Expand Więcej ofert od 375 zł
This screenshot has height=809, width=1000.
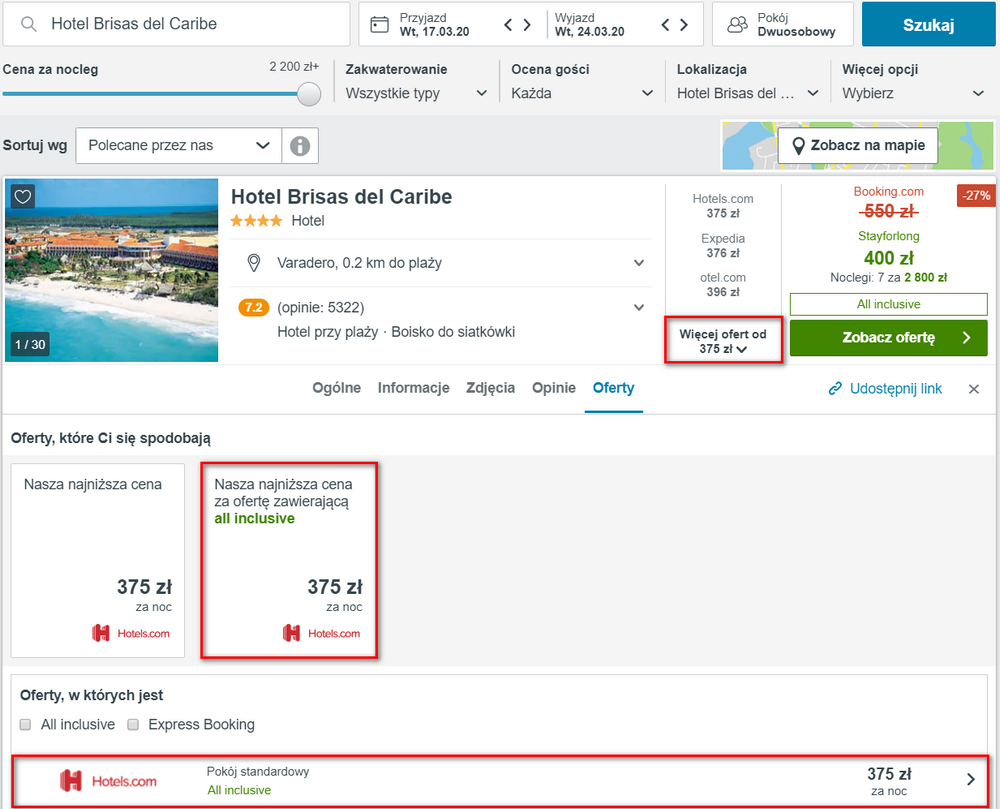point(723,341)
